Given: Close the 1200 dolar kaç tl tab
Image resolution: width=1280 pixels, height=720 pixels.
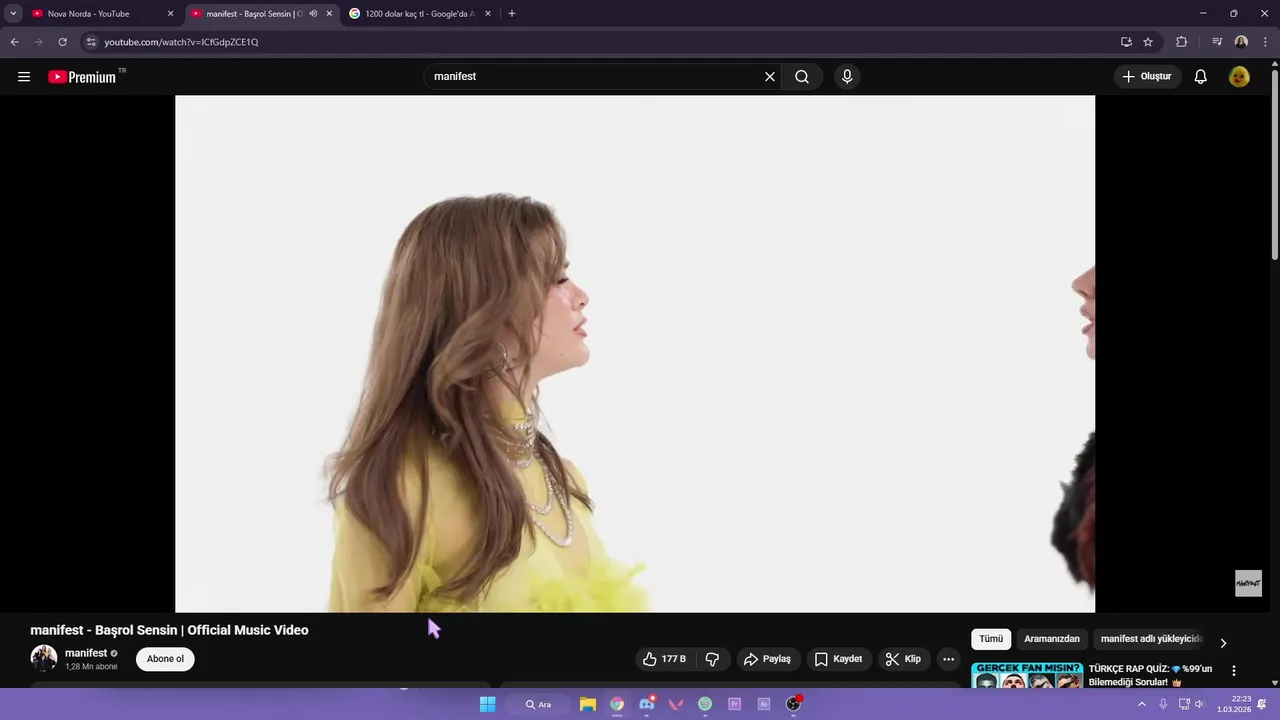Looking at the screenshot, I should 487,14.
